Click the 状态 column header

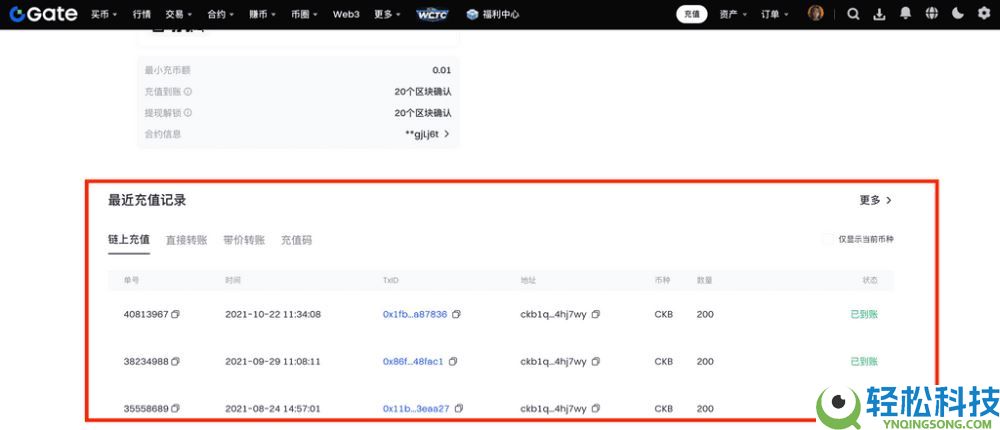[870, 280]
